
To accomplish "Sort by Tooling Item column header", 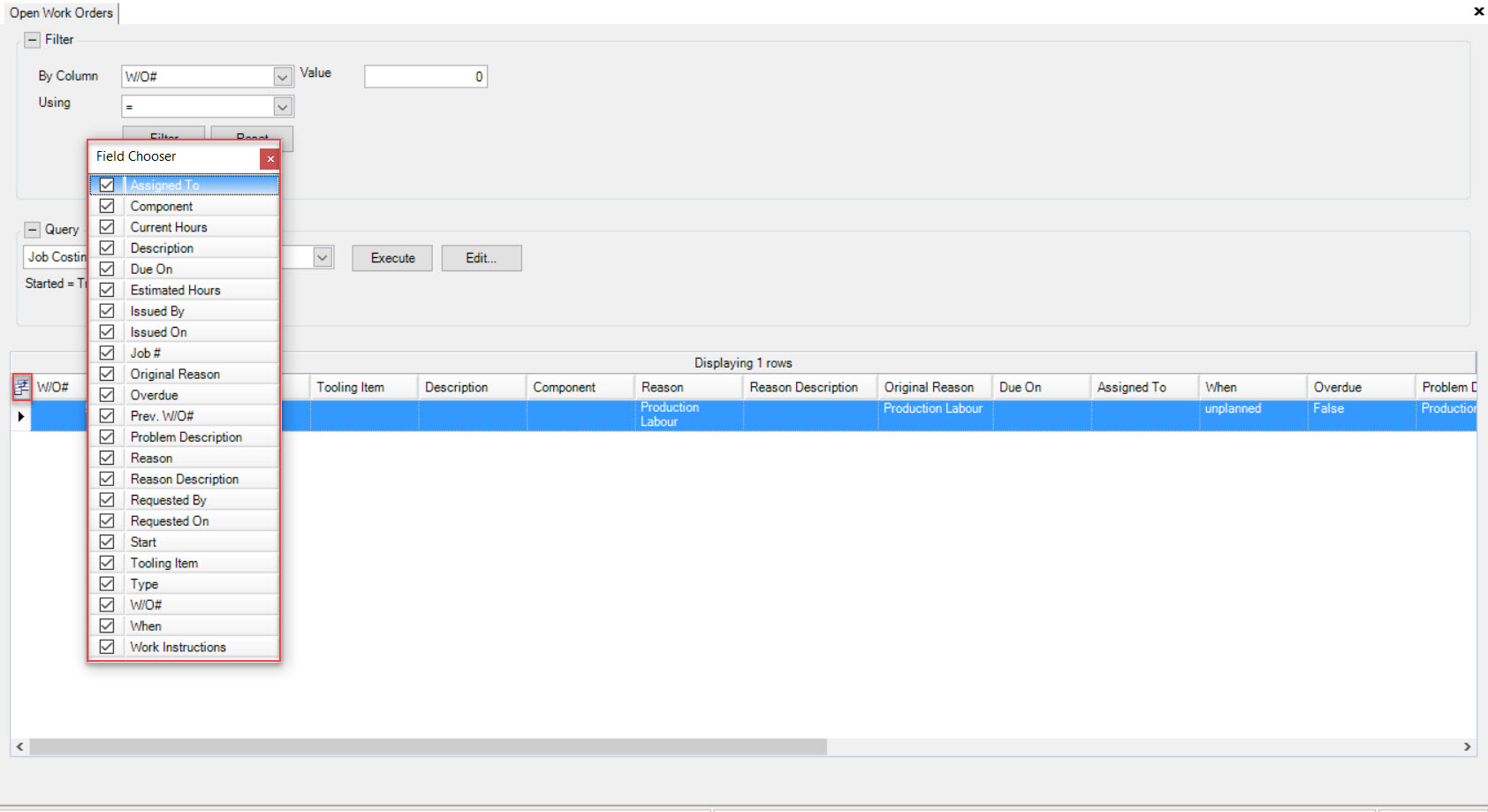I will (x=363, y=387).
